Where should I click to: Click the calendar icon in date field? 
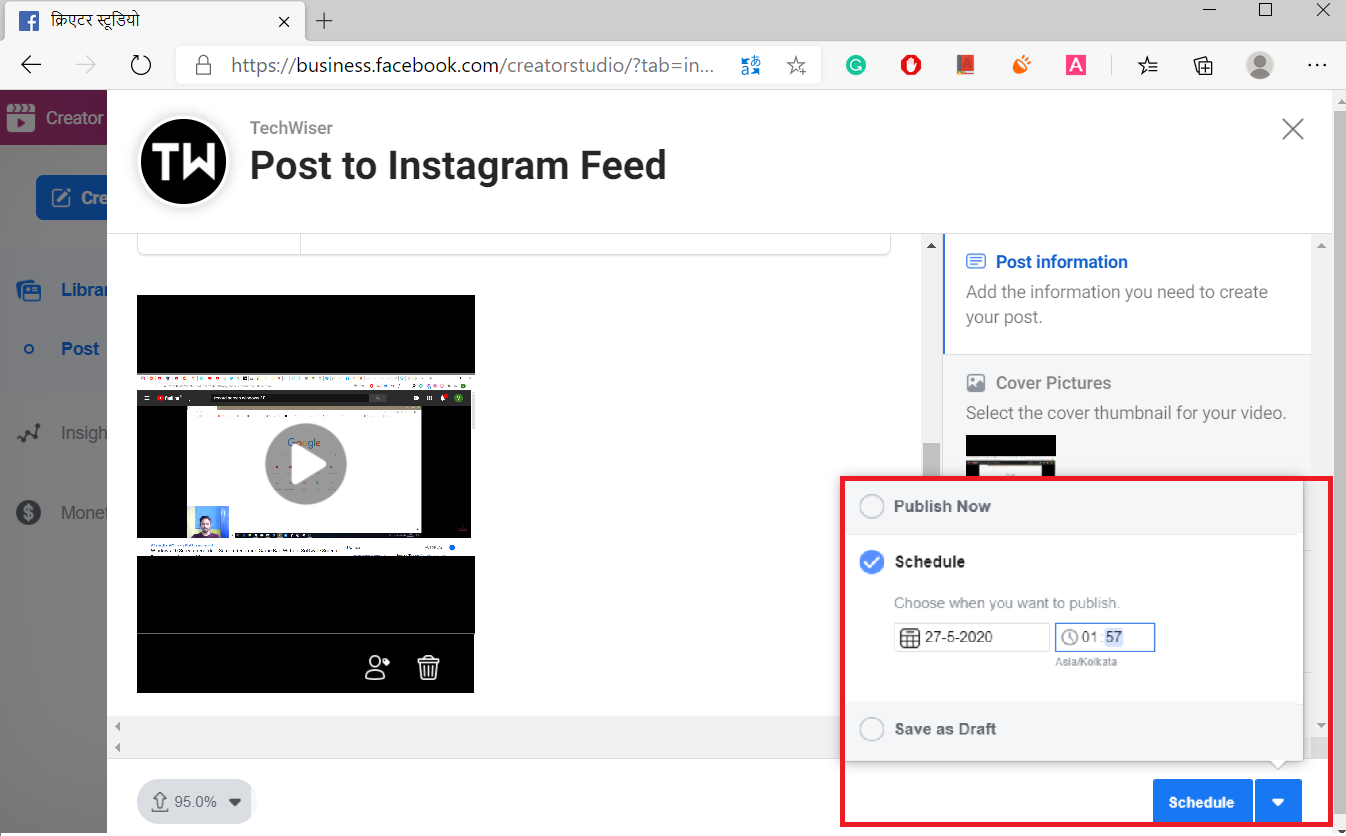point(909,638)
